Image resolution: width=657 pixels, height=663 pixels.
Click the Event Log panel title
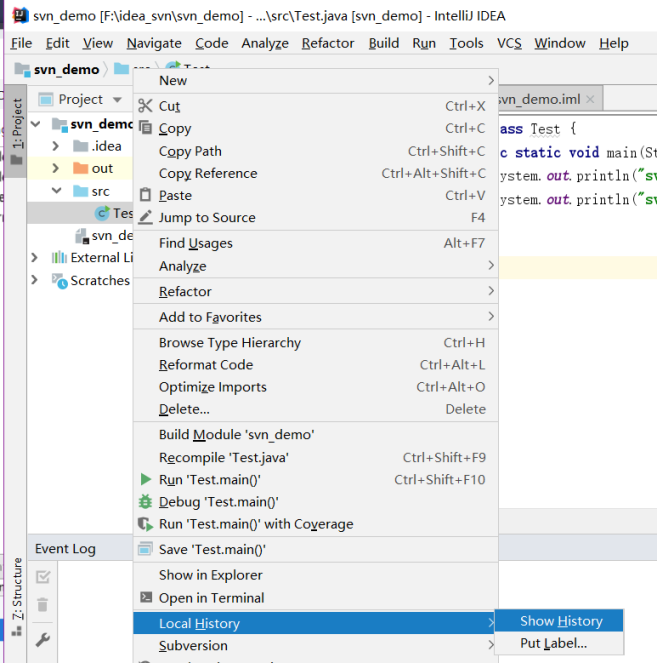pyautogui.click(x=65, y=548)
